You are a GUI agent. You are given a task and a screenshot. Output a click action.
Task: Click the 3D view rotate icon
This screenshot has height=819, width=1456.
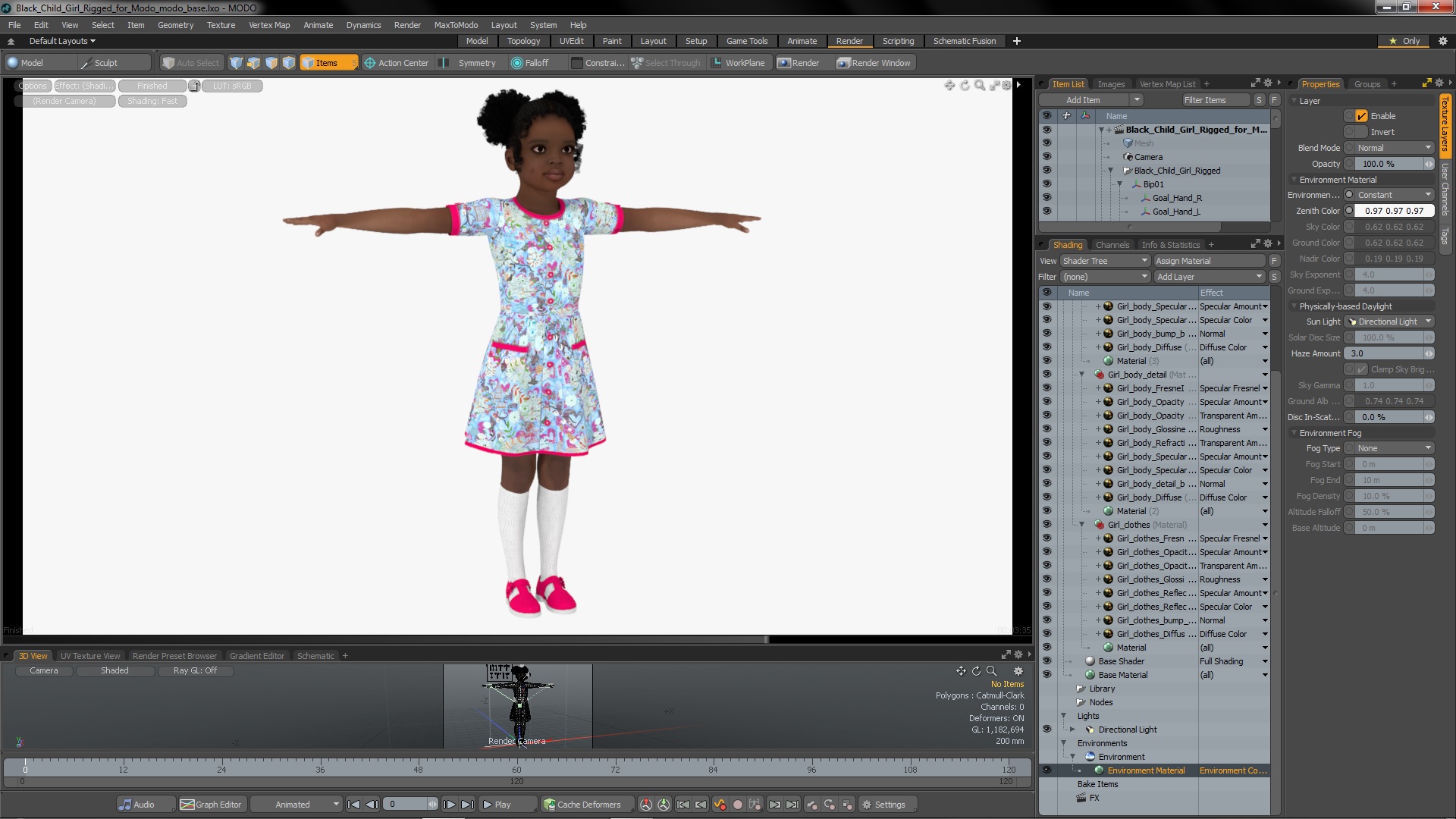(x=976, y=671)
